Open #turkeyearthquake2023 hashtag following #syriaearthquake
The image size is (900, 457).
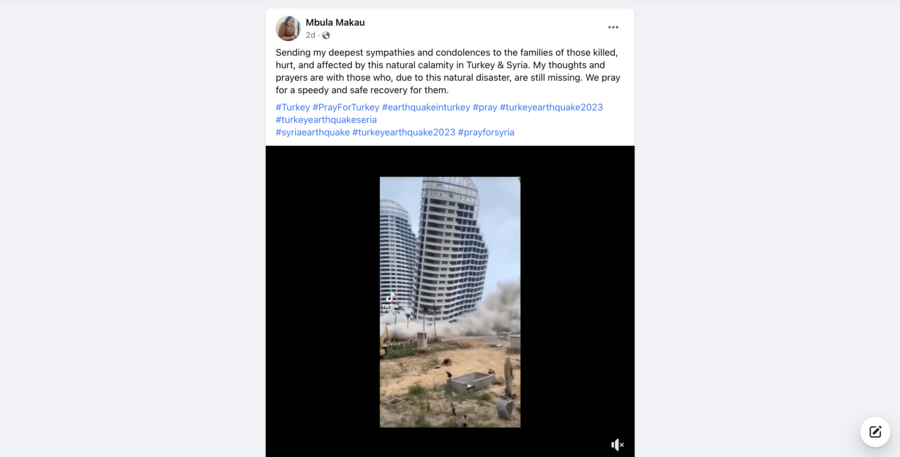[404, 133]
